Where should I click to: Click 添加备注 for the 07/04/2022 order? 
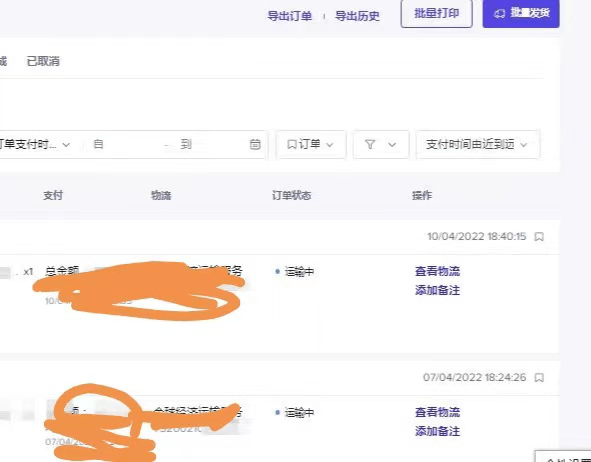tap(437, 431)
